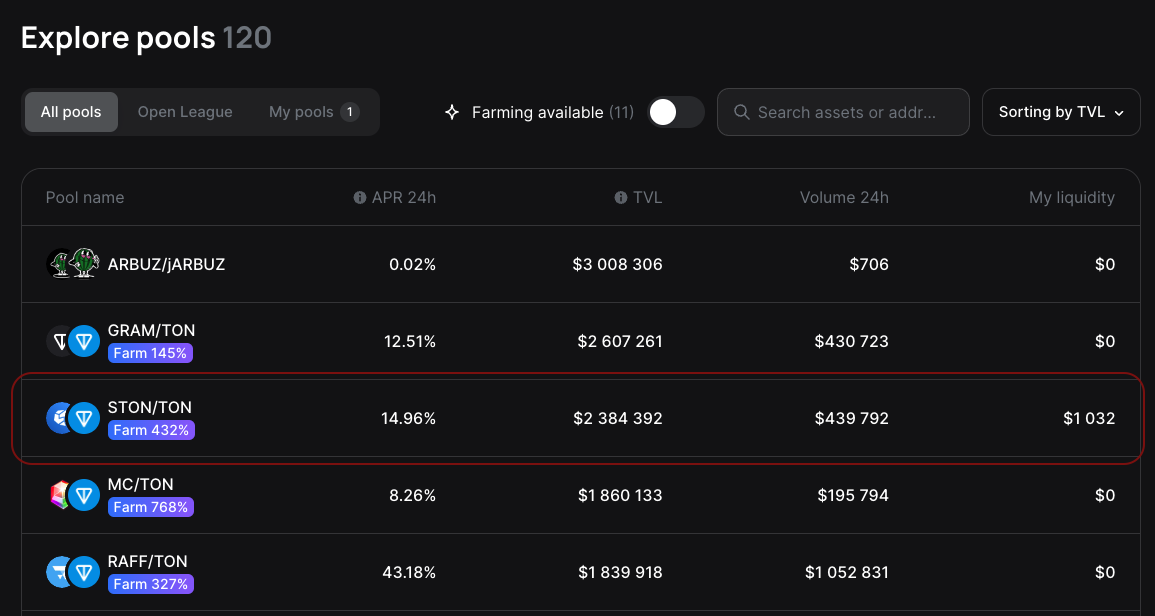Screen dimensions: 1155x616
Task: Open the Sorting by TVL dropdown
Action: (x=1061, y=112)
